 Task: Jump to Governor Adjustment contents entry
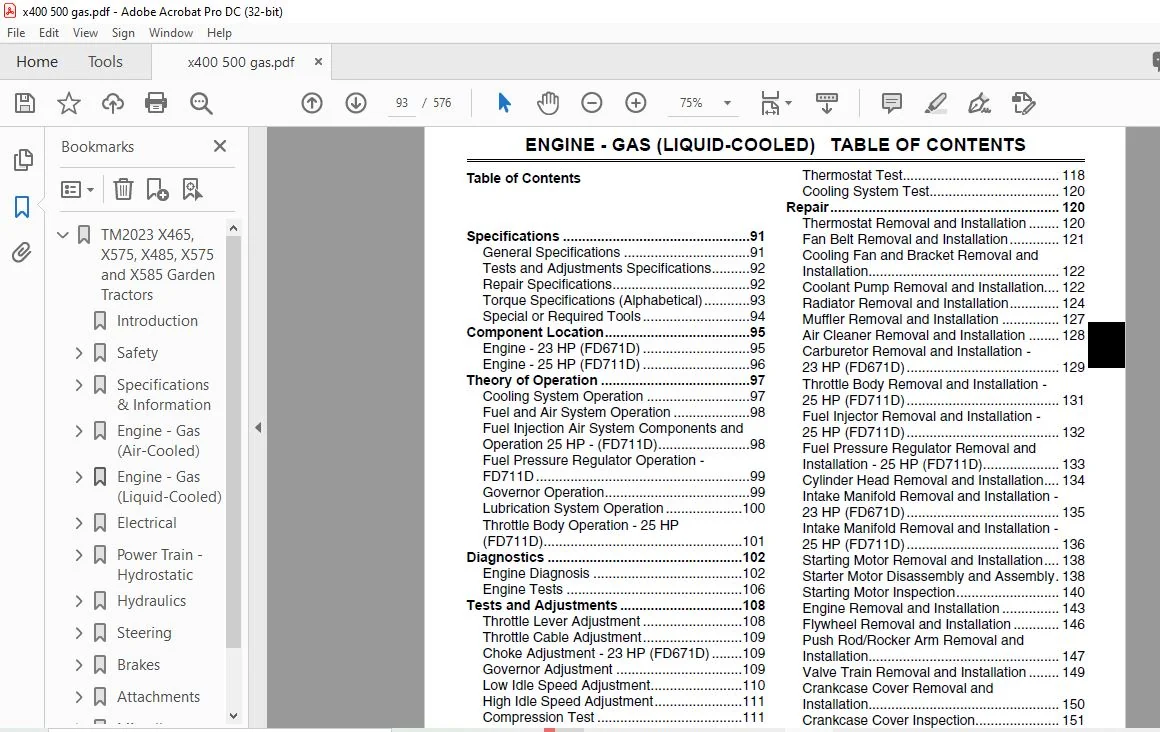point(624,669)
